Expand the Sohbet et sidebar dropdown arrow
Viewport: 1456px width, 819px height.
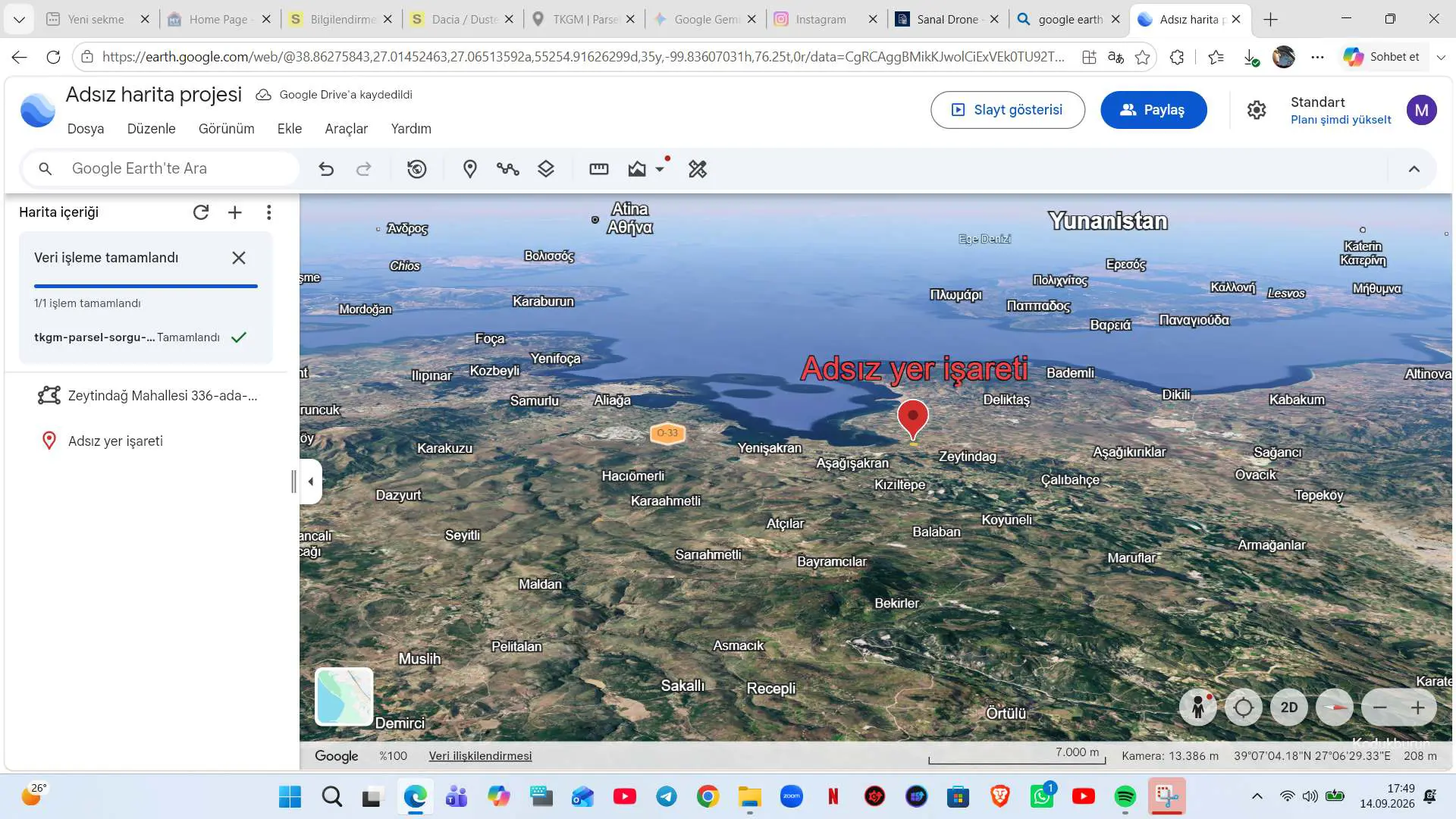(1442, 57)
